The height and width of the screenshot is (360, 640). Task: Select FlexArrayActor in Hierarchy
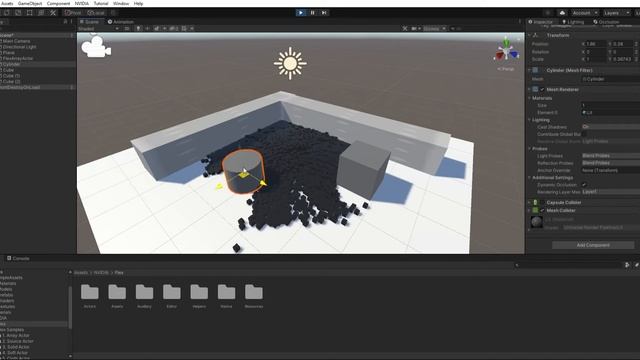[18, 58]
